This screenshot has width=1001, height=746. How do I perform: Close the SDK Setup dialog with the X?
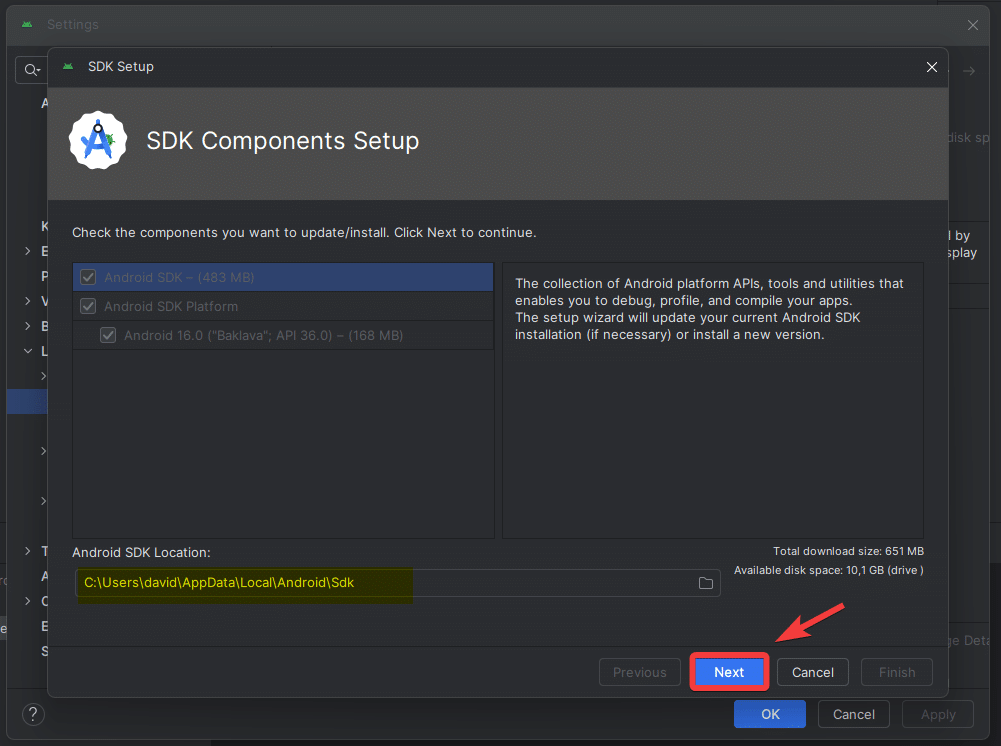point(931,67)
